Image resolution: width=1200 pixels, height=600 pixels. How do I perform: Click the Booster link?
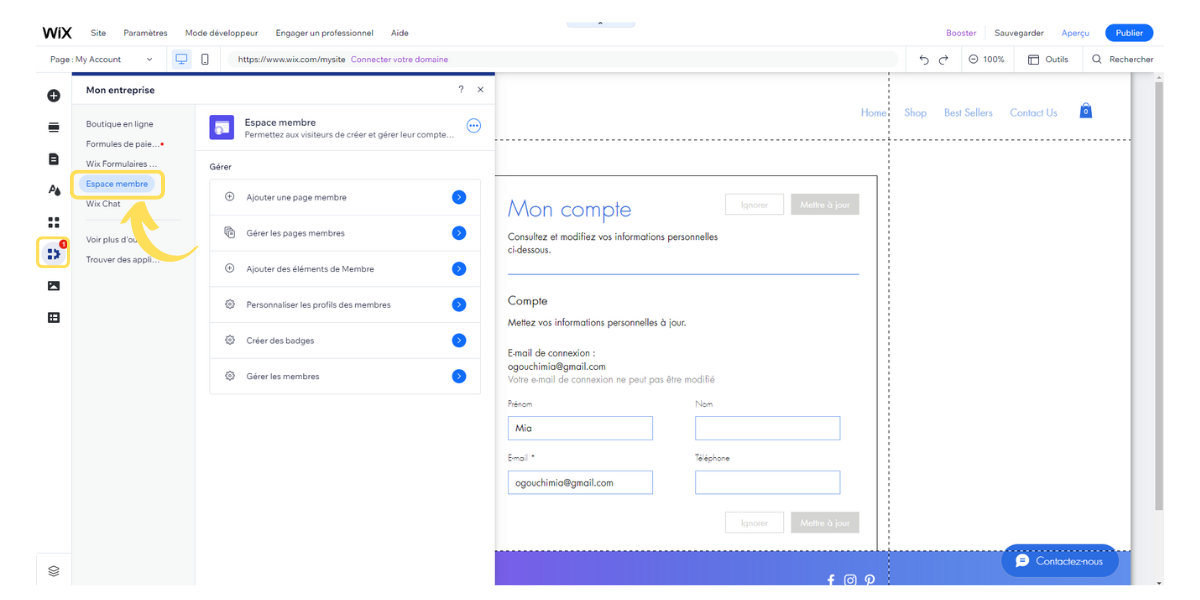961,33
